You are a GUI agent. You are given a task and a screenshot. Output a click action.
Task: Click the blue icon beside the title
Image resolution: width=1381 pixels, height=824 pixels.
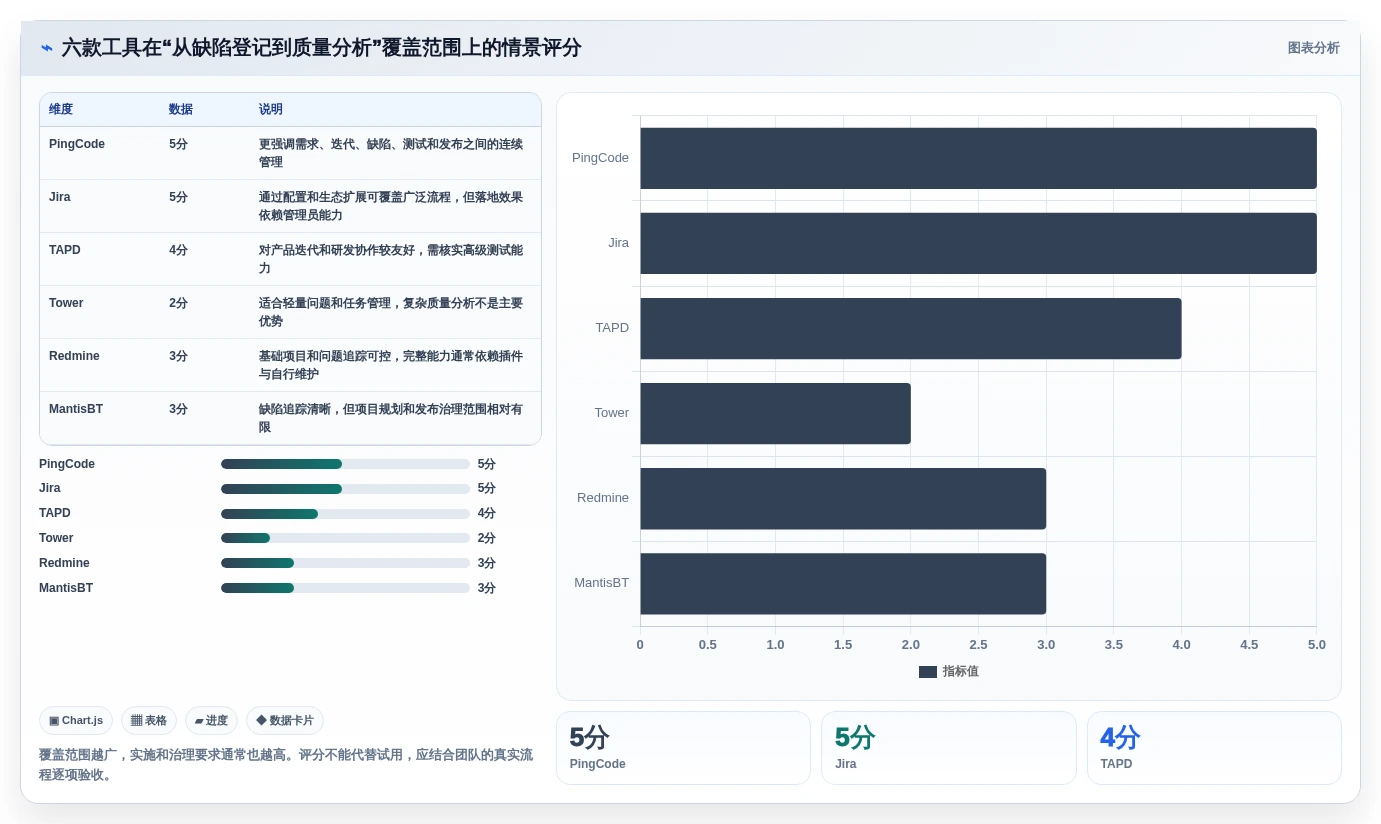pos(47,48)
